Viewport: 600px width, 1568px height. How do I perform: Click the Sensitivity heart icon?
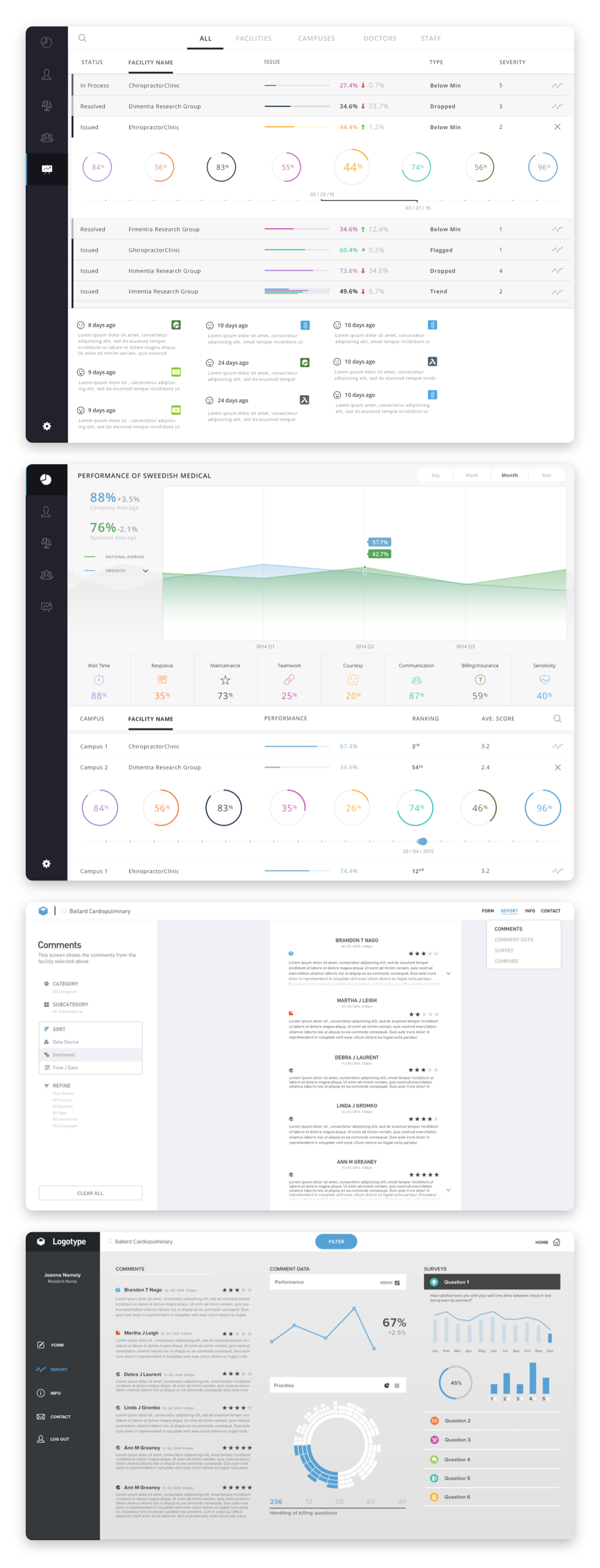click(544, 679)
